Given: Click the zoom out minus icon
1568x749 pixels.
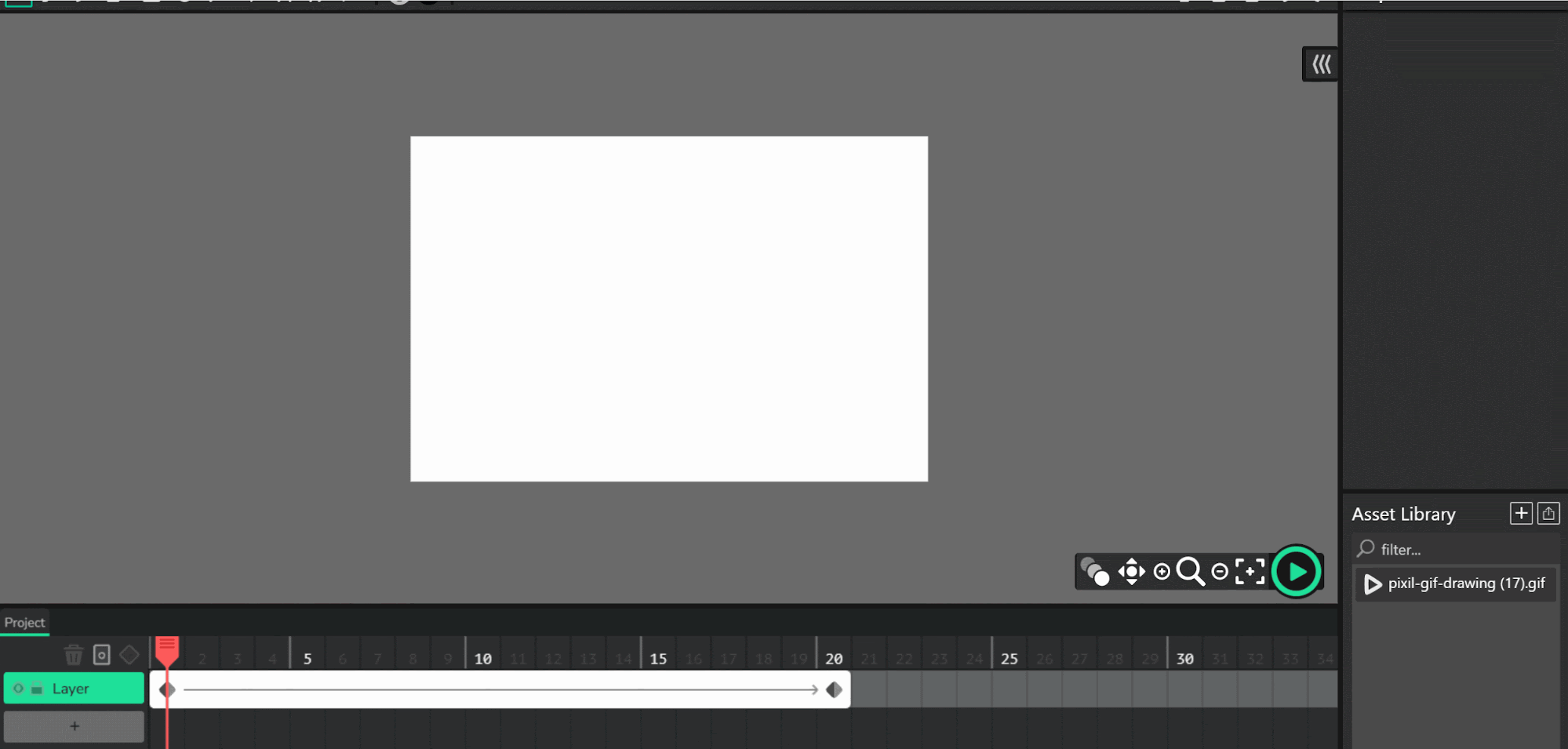Looking at the screenshot, I should 1220,572.
